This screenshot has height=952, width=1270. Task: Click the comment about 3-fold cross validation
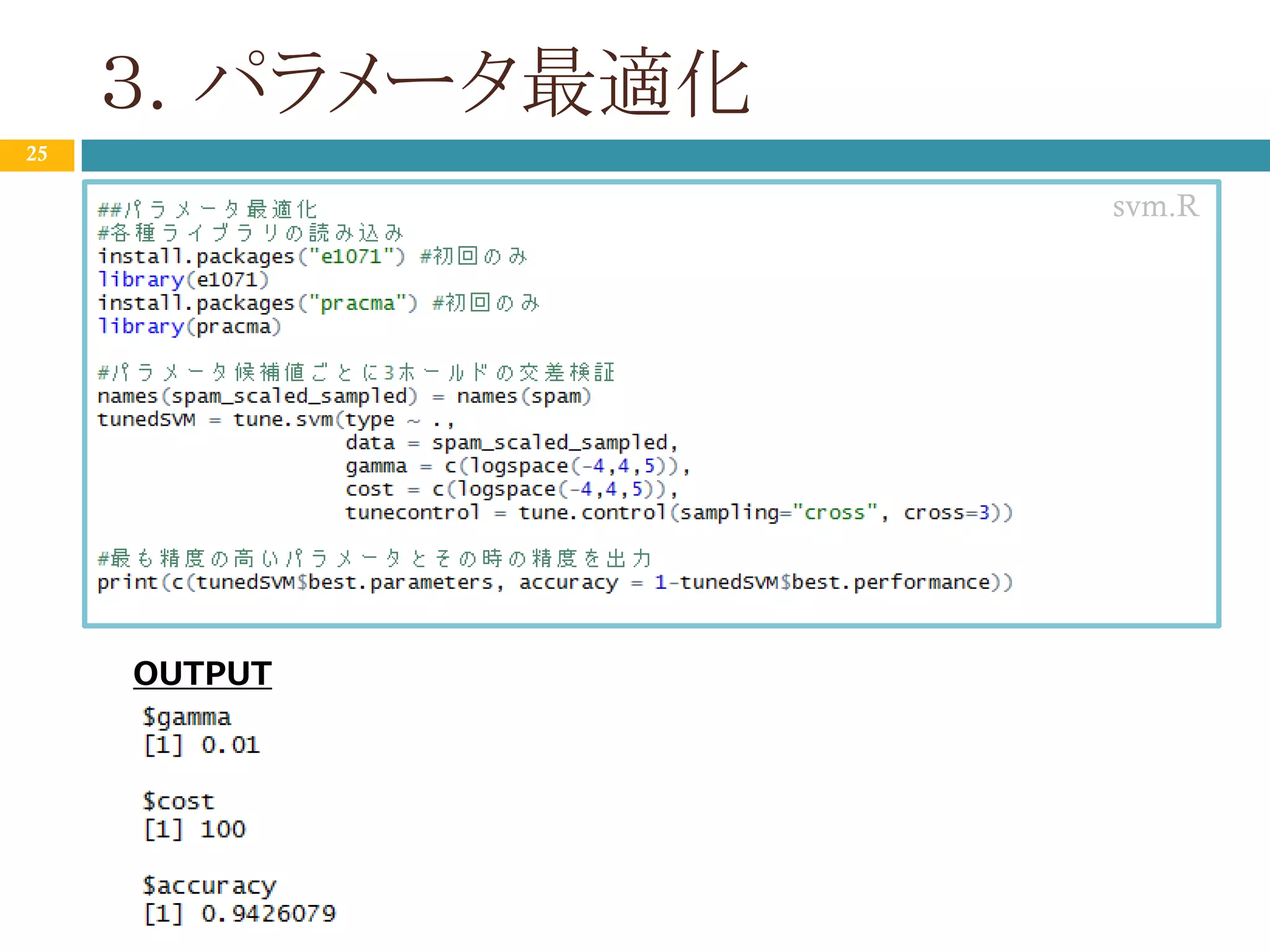[356, 372]
